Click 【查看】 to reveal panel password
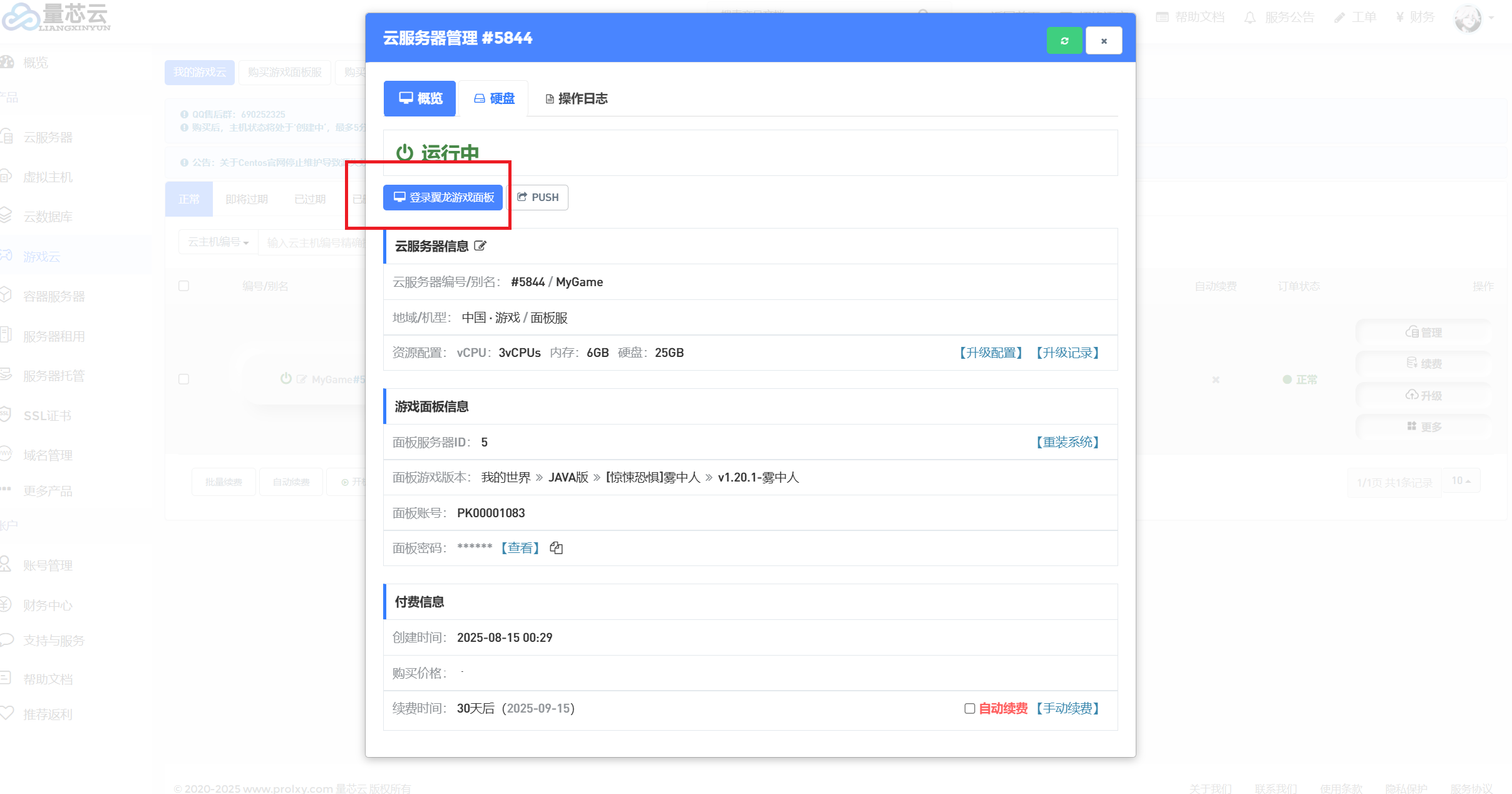 [520, 548]
